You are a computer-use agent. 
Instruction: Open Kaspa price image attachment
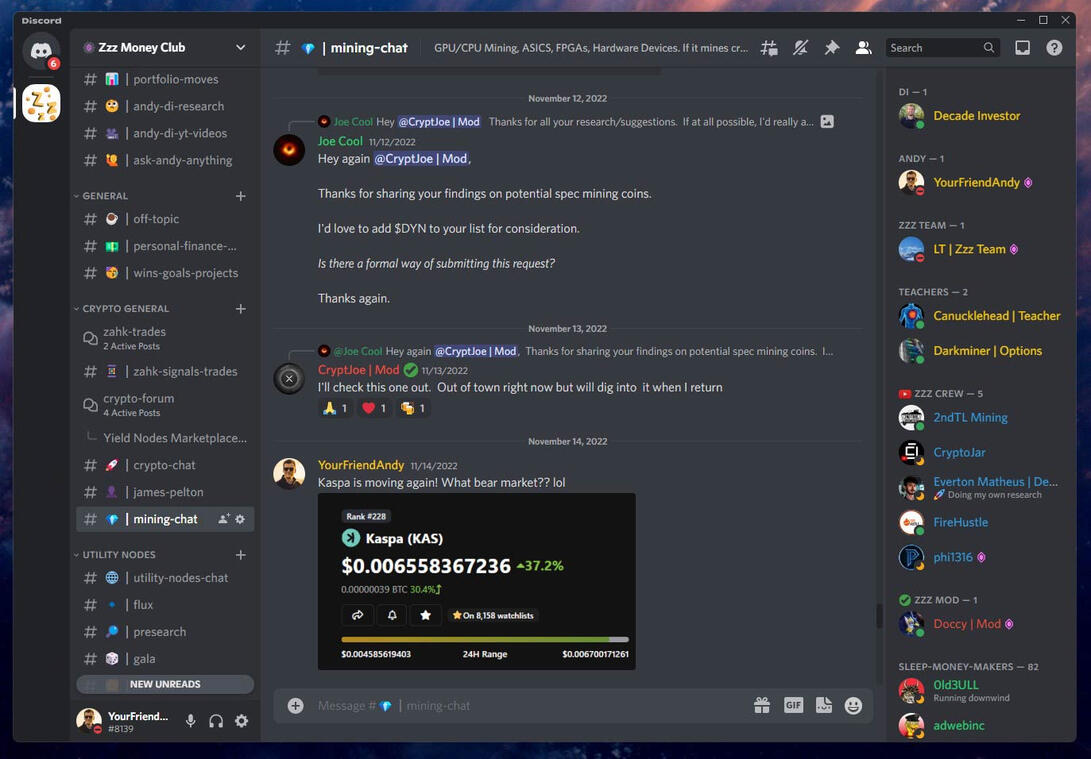(477, 582)
